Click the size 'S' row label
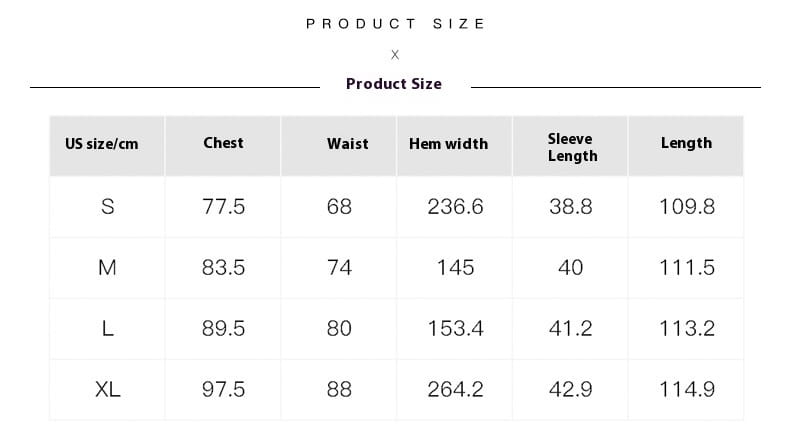This screenshot has width=790, height=433. pyautogui.click(x=108, y=207)
